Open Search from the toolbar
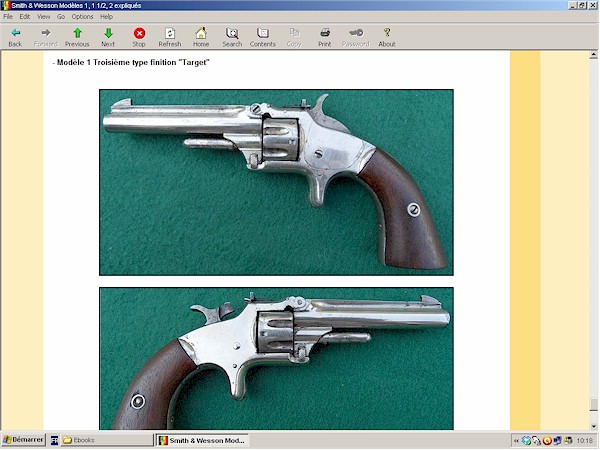The image size is (600, 450). 232,37
